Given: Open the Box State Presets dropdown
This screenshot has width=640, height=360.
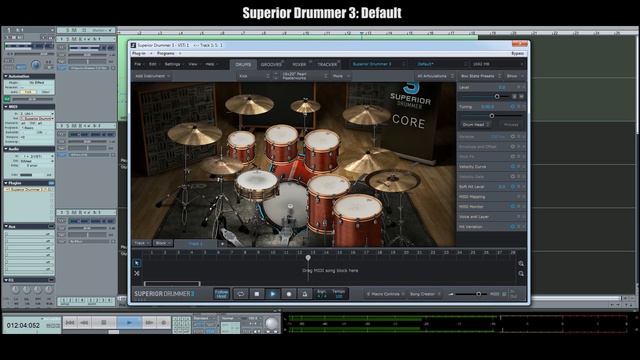Looking at the screenshot, I should 480,76.
